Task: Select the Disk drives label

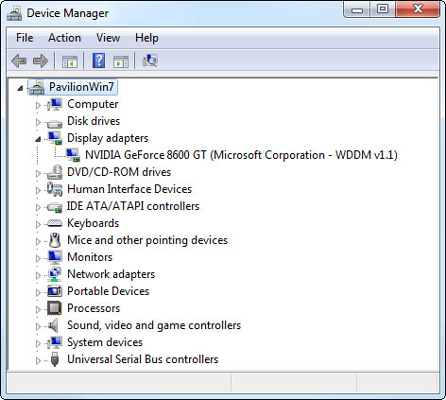Action: pos(94,121)
